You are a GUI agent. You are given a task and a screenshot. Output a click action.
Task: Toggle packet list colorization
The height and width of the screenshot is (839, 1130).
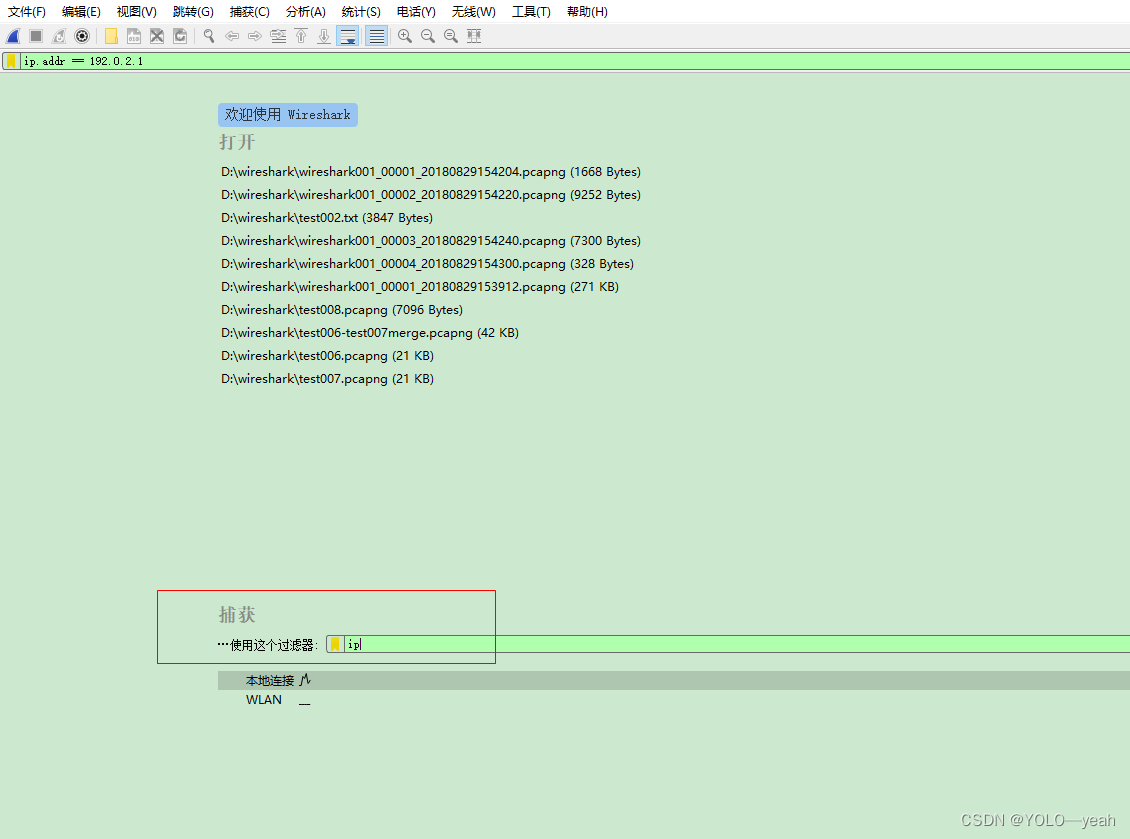pyautogui.click(x=377, y=36)
